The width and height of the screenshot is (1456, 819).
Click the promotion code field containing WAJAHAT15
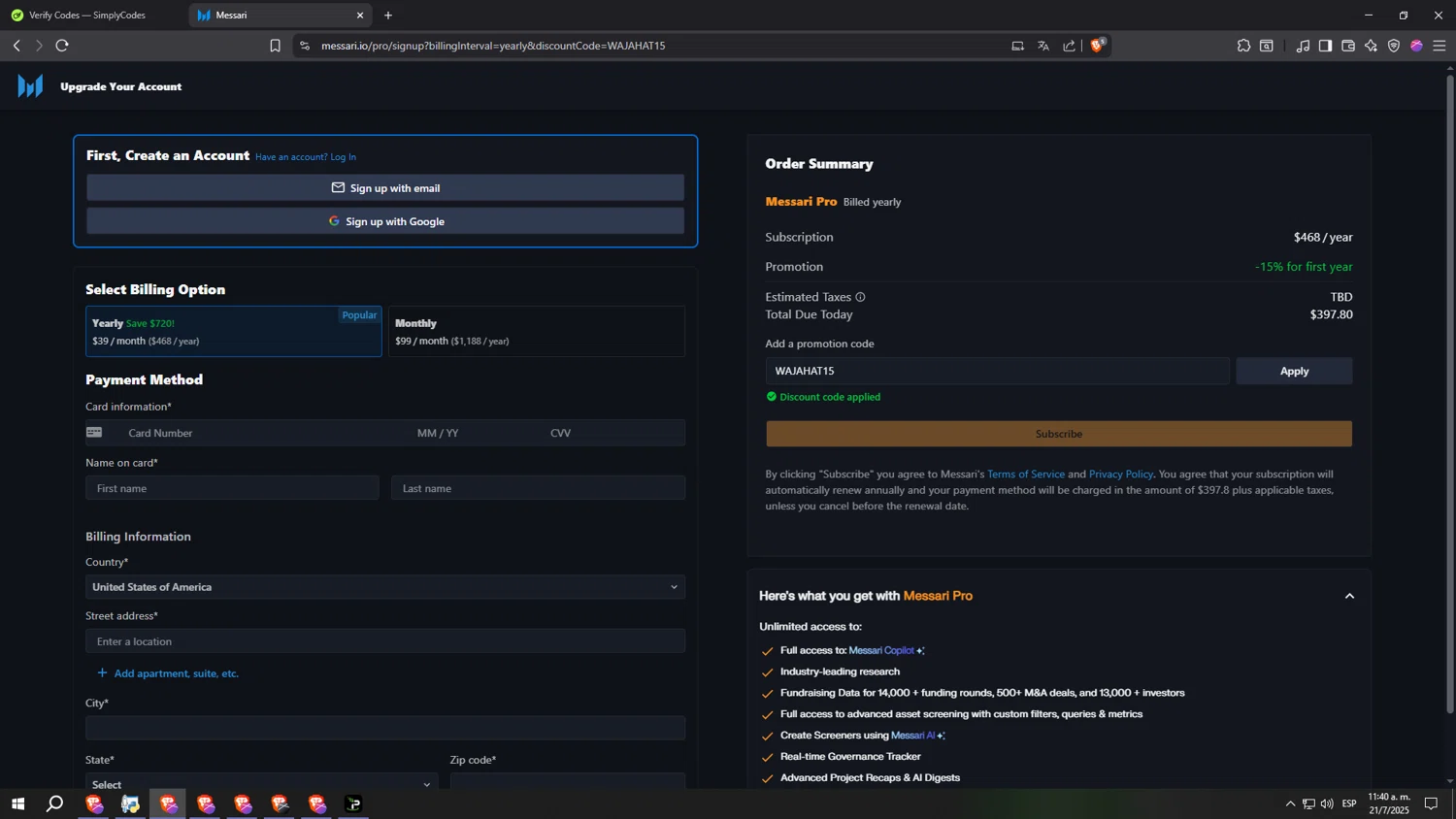[997, 371]
